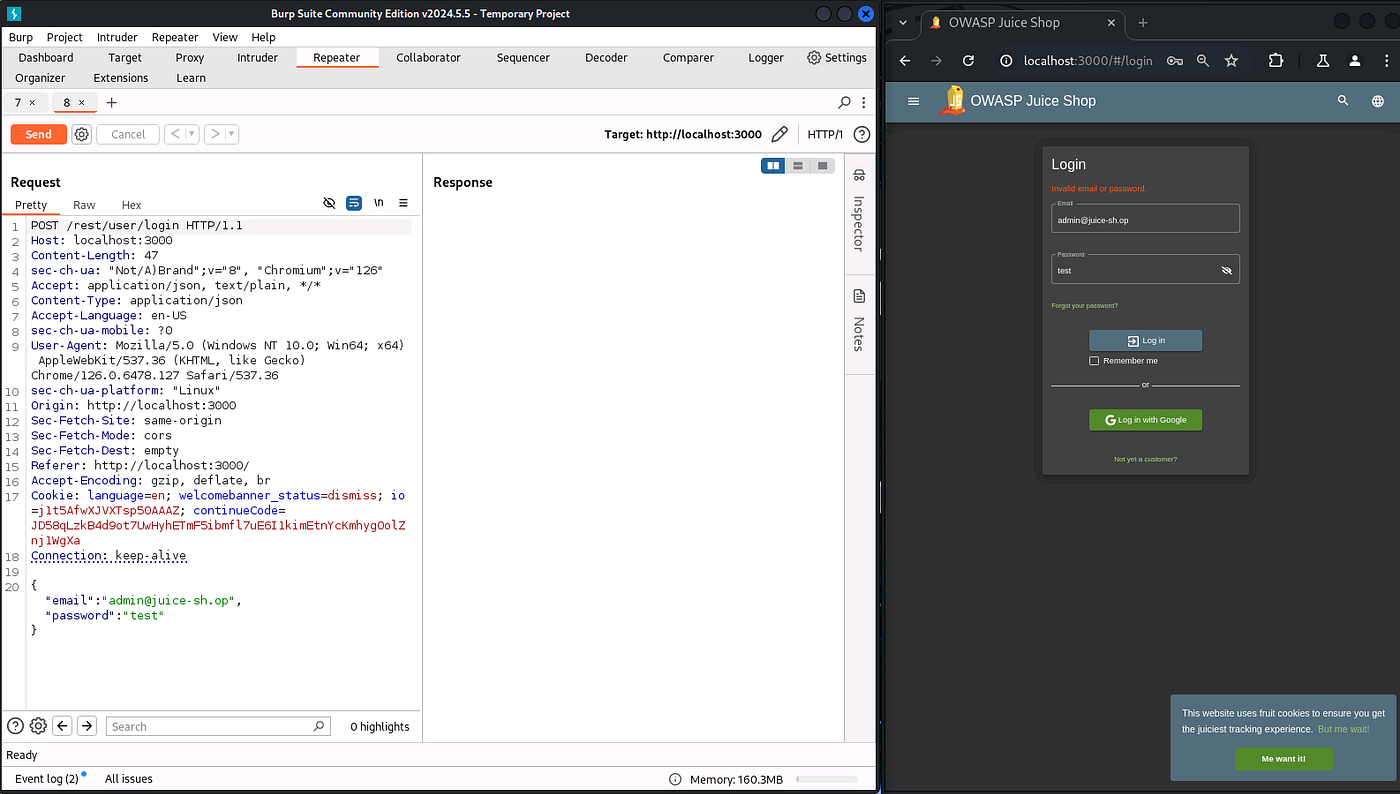Open saved passwords key icon
The image size is (1400, 794).
[1175, 61]
